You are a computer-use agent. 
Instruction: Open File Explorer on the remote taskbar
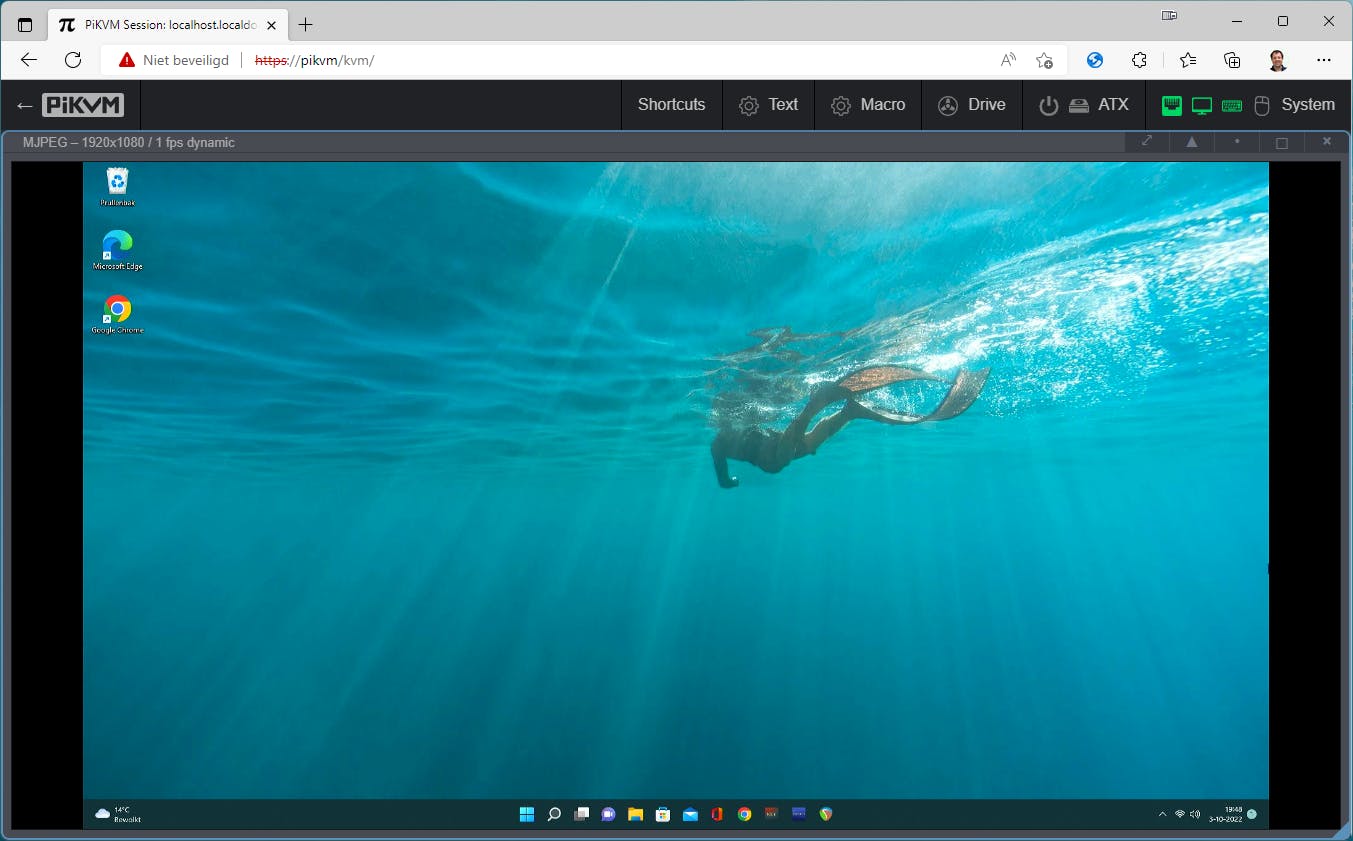tap(635, 814)
